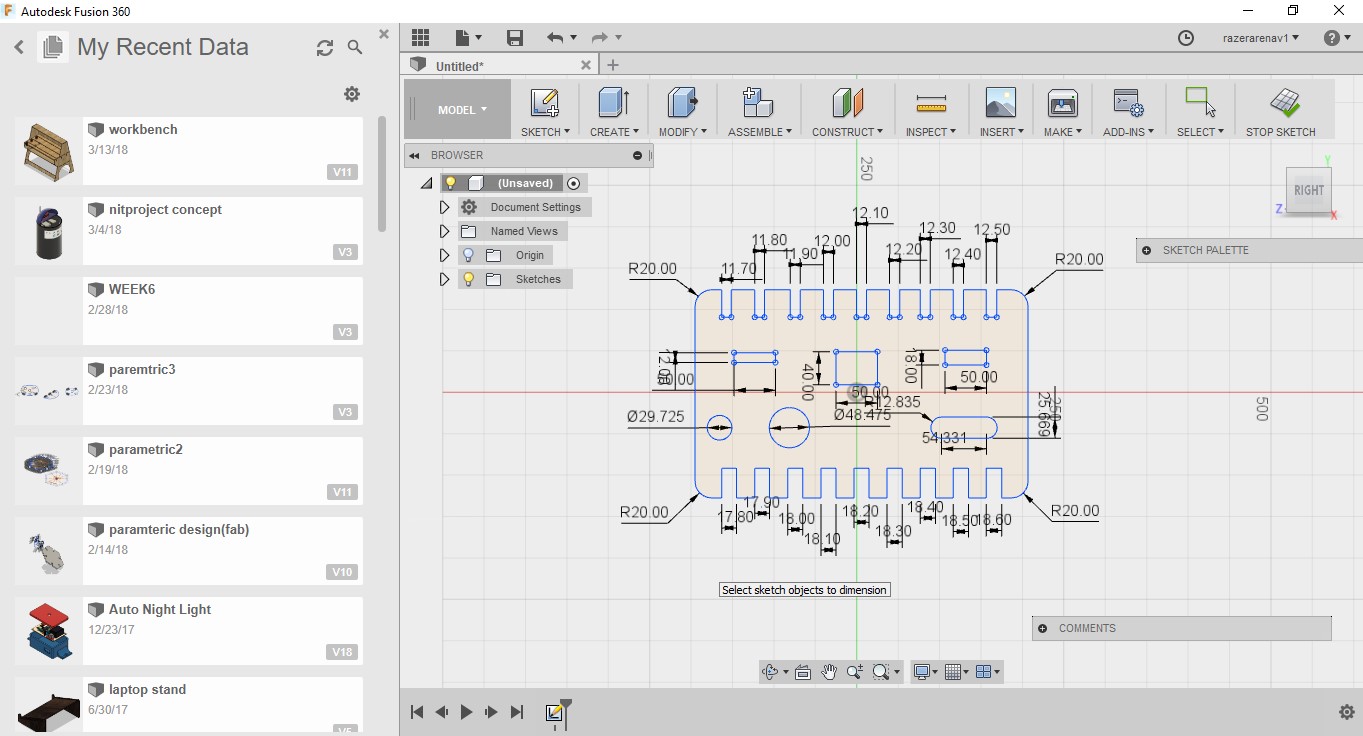Refresh the My Recent Data panel
The height and width of the screenshot is (736, 1363).
325,48
